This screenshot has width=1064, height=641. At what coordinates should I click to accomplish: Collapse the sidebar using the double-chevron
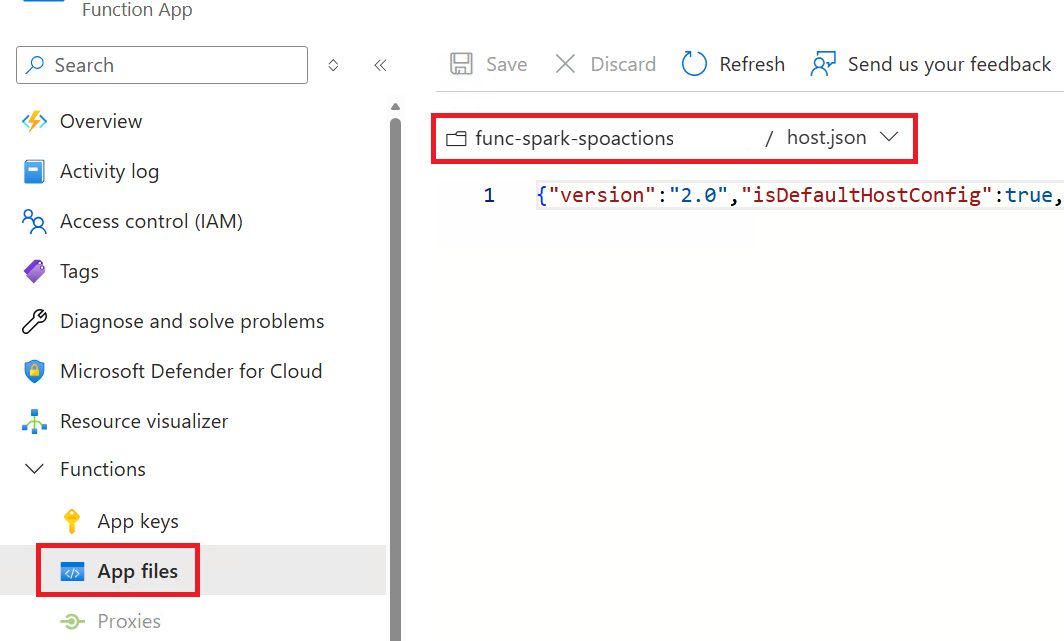(x=380, y=64)
